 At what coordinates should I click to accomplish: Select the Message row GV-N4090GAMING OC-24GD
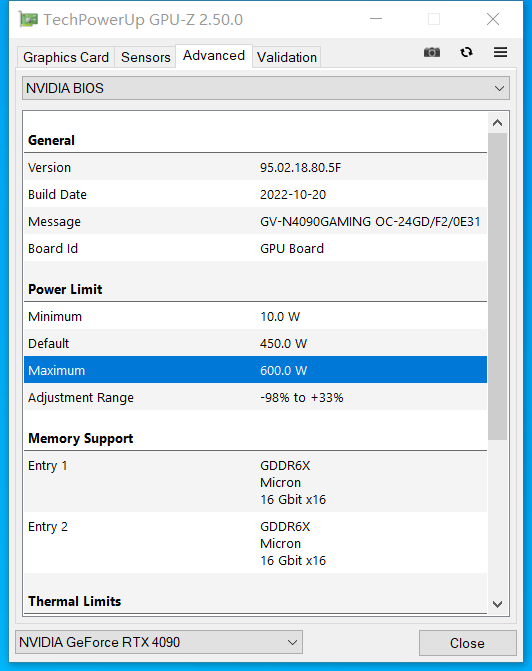click(256, 221)
